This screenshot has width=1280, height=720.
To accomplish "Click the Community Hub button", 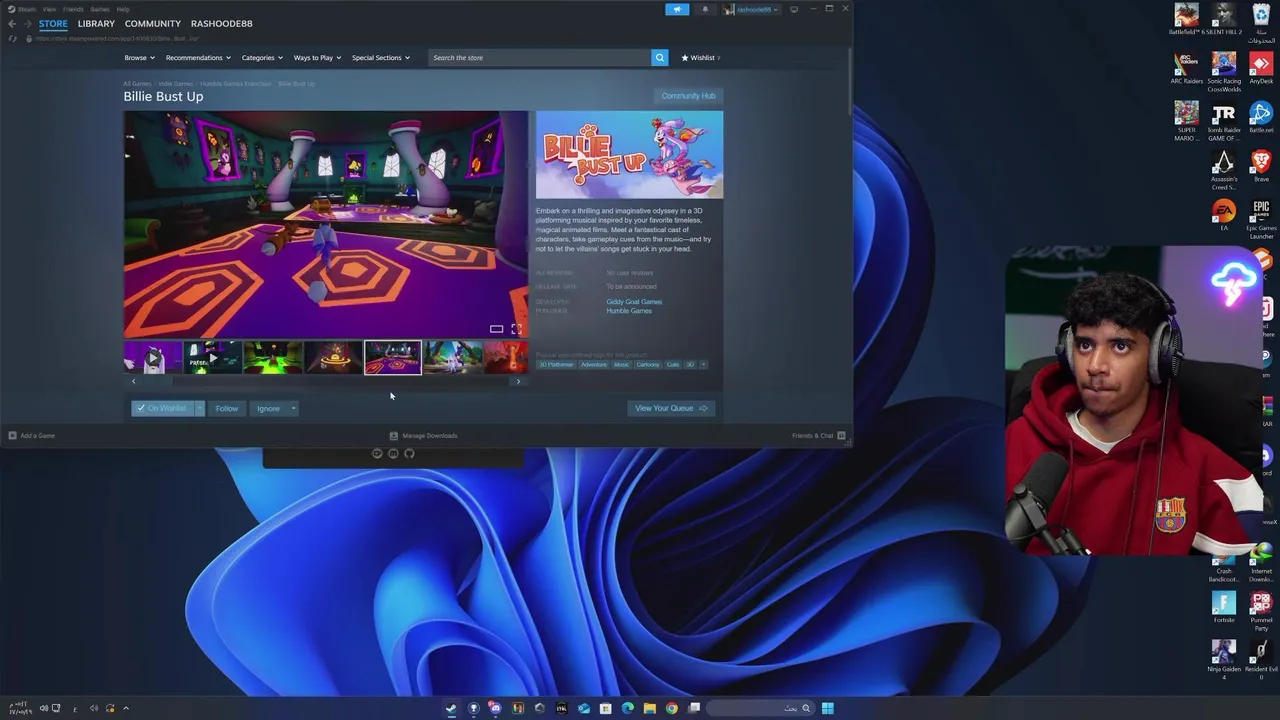I will click(x=688, y=96).
